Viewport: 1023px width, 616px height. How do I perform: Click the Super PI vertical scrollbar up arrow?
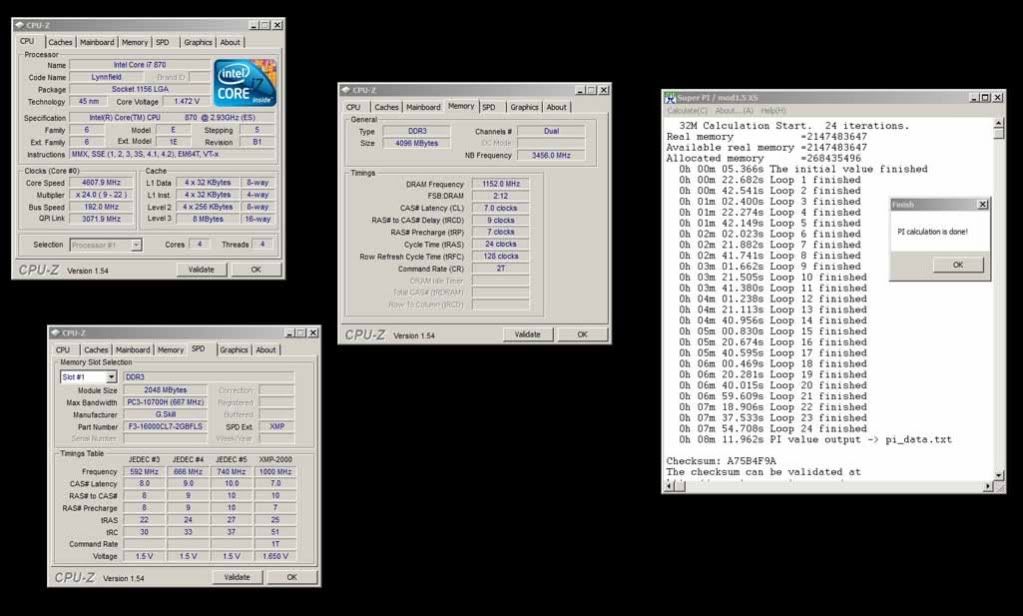pos(998,123)
